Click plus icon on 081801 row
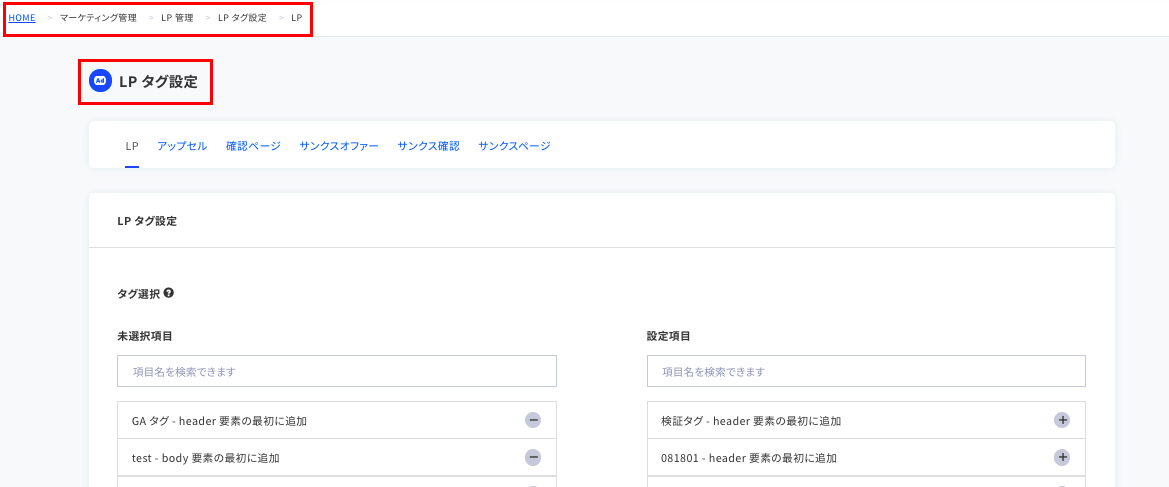The height and width of the screenshot is (487, 1169). pyautogui.click(x=1062, y=457)
